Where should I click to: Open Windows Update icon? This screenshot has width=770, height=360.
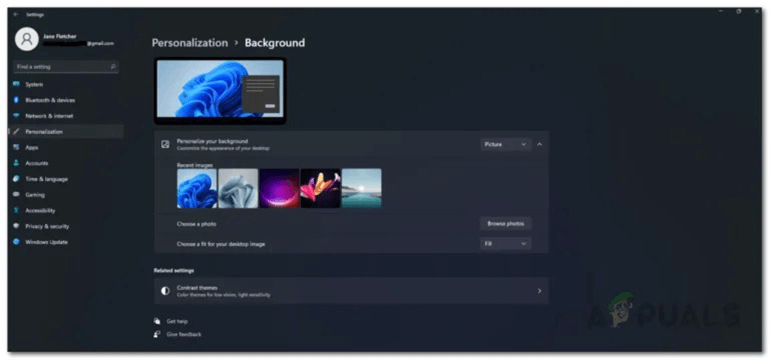(16, 242)
